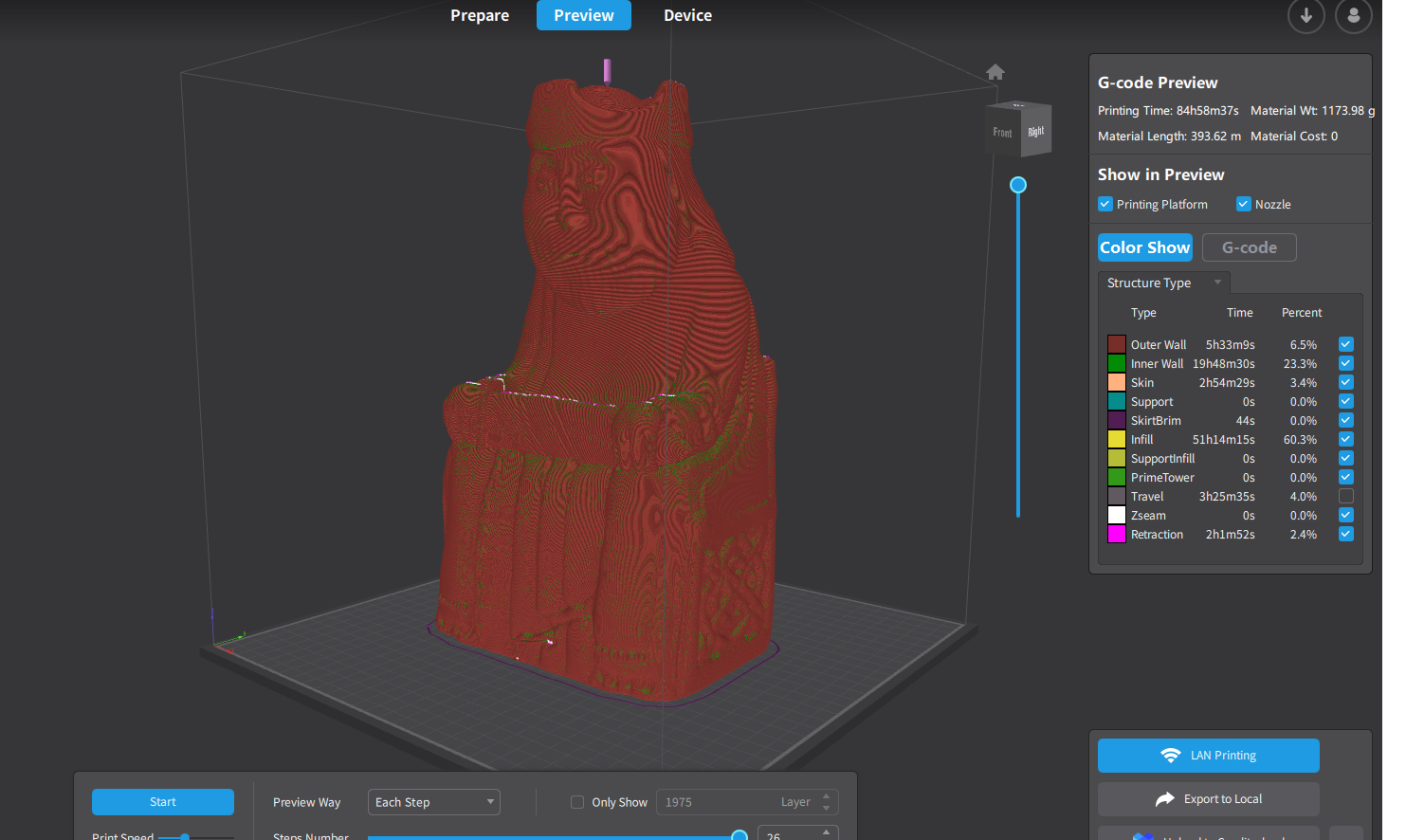Disable the Nozzle display checkbox
Viewport: 1406px width, 840px height.
[x=1244, y=204]
